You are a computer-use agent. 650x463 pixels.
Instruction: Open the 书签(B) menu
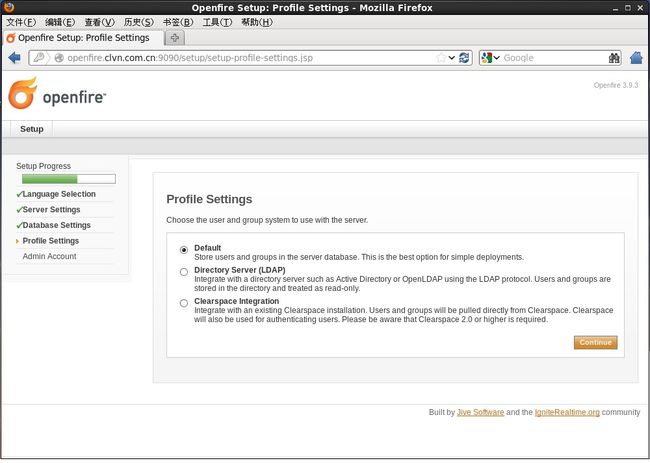click(178, 22)
